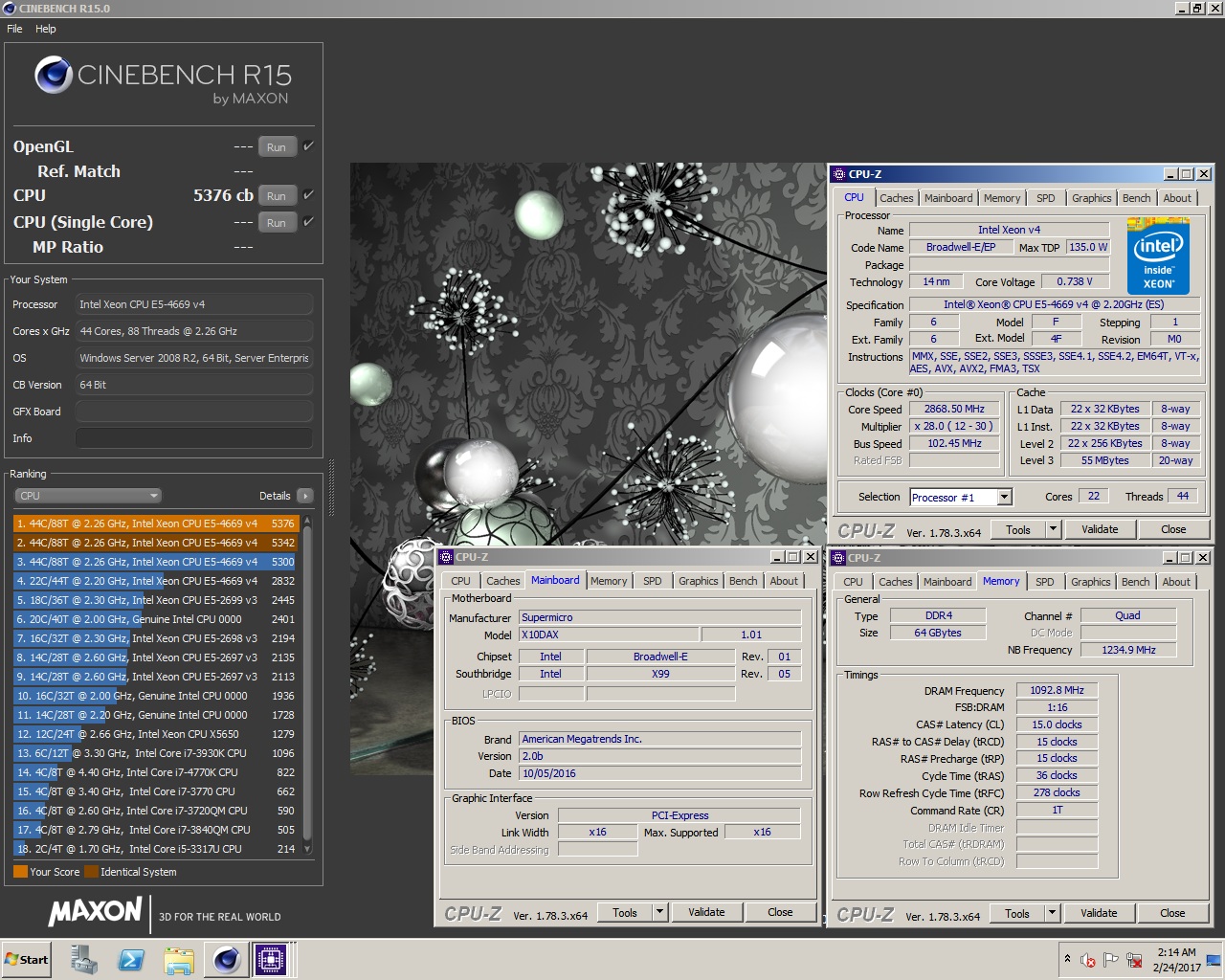
Task: Click Validate in CPU-Z Mainboard window
Action: point(706,912)
